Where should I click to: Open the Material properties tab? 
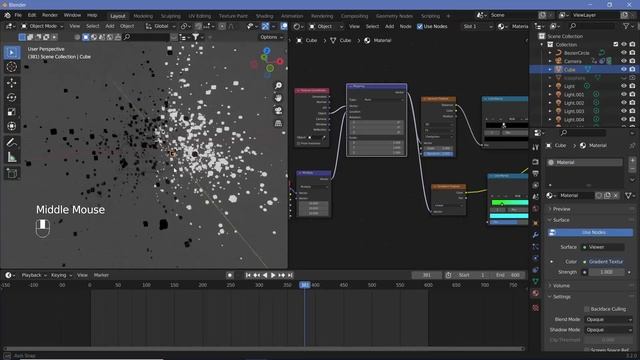(536, 293)
